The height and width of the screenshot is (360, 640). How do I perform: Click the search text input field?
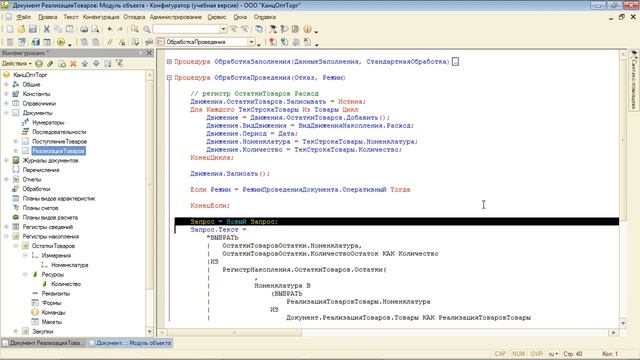point(187,29)
